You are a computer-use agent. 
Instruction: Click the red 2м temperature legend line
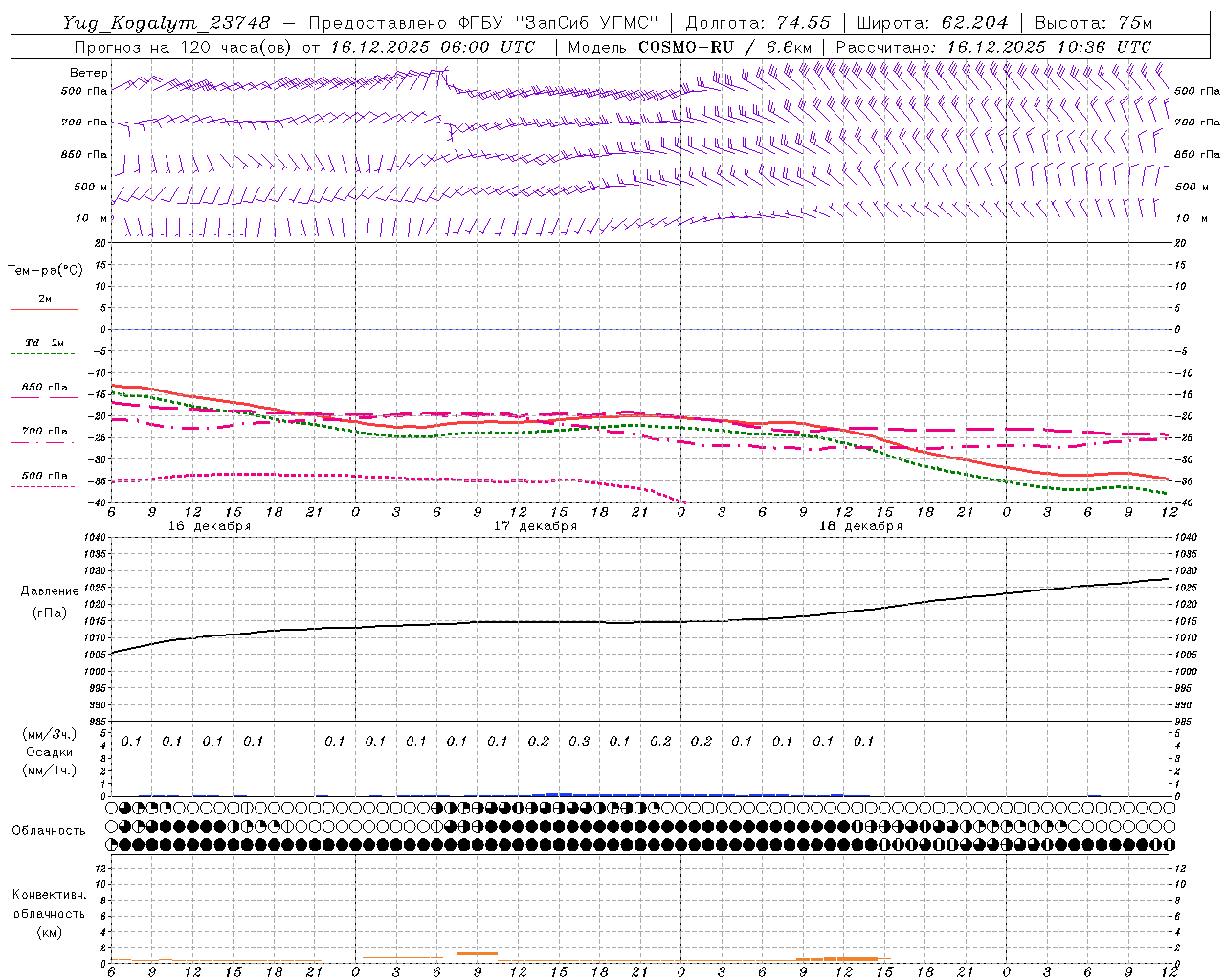[45, 310]
